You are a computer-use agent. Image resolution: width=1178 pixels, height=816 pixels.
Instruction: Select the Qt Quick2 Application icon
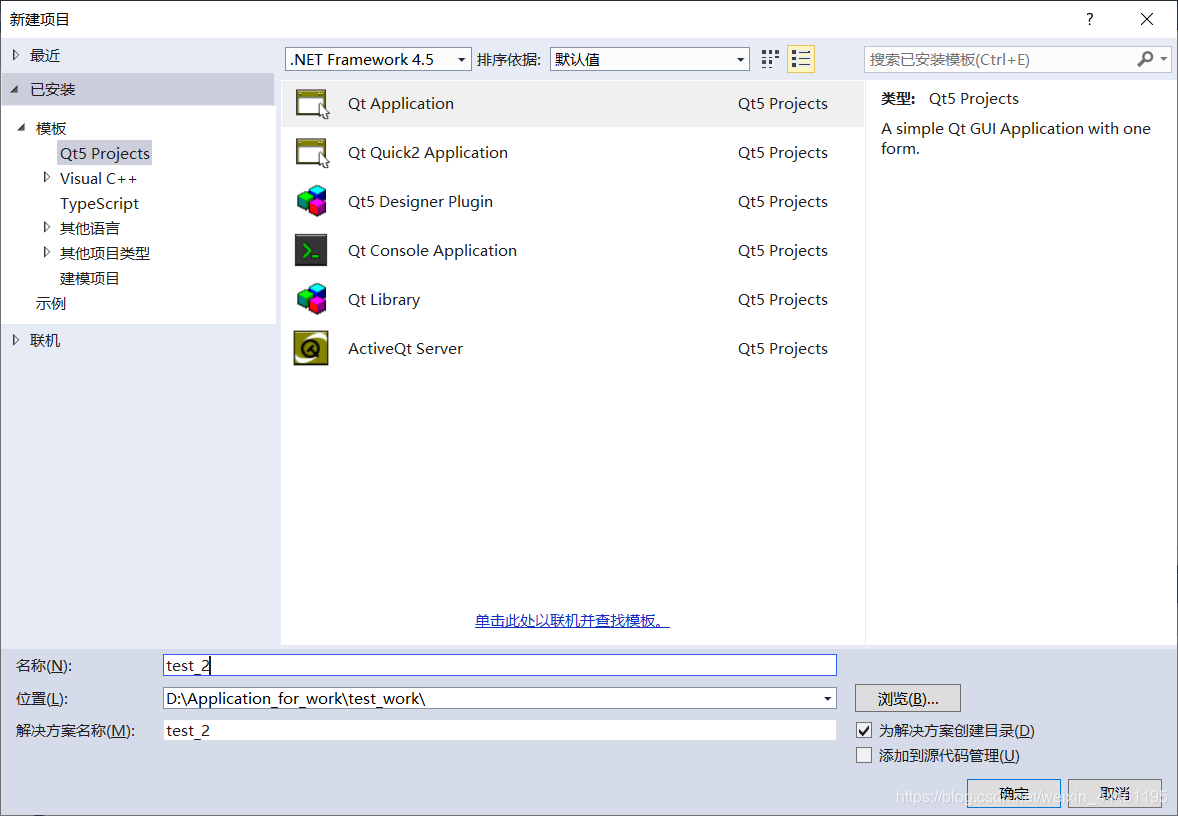312,153
